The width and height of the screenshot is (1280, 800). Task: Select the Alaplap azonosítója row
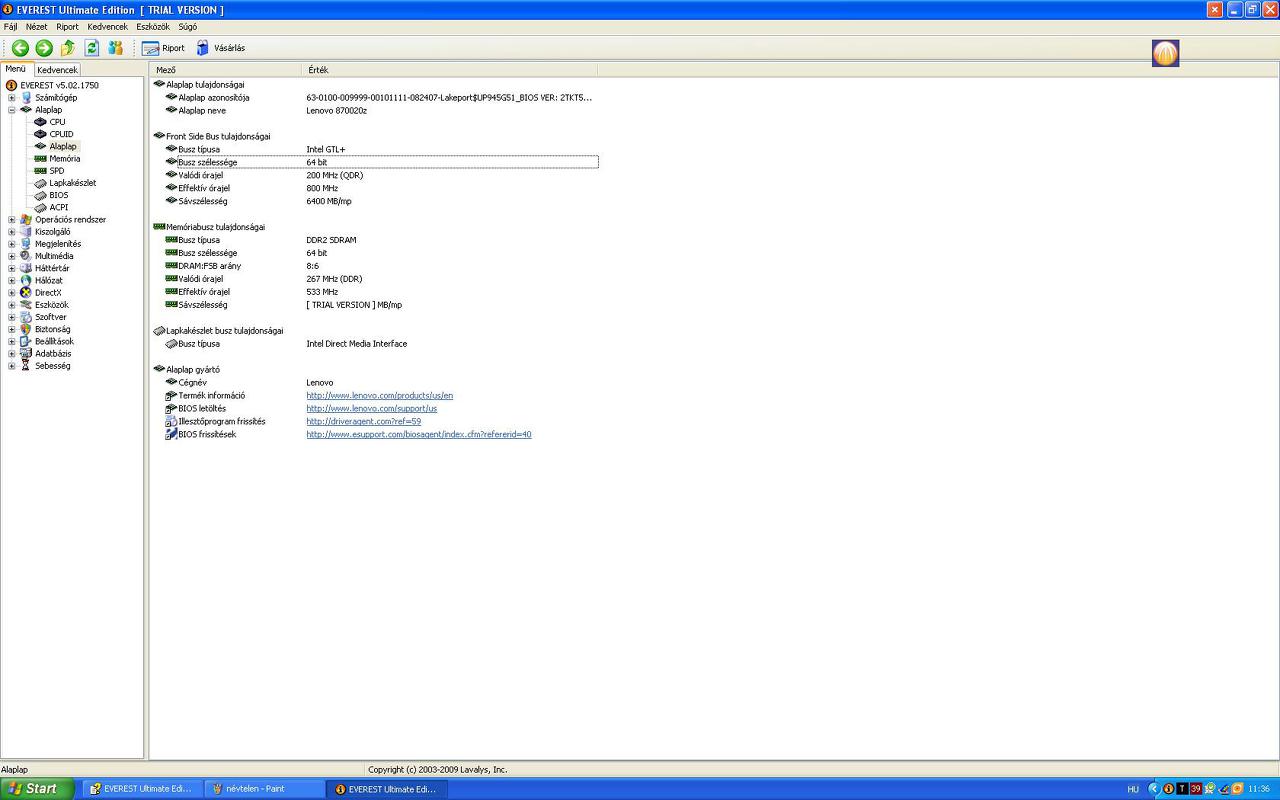coord(375,98)
